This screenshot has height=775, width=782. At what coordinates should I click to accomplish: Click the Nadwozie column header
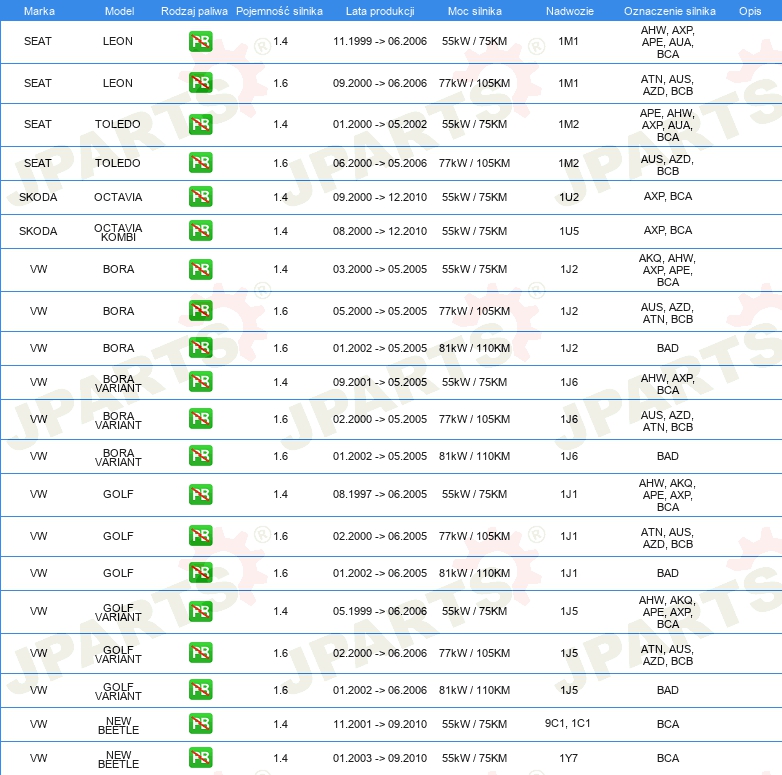click(570, 11)
